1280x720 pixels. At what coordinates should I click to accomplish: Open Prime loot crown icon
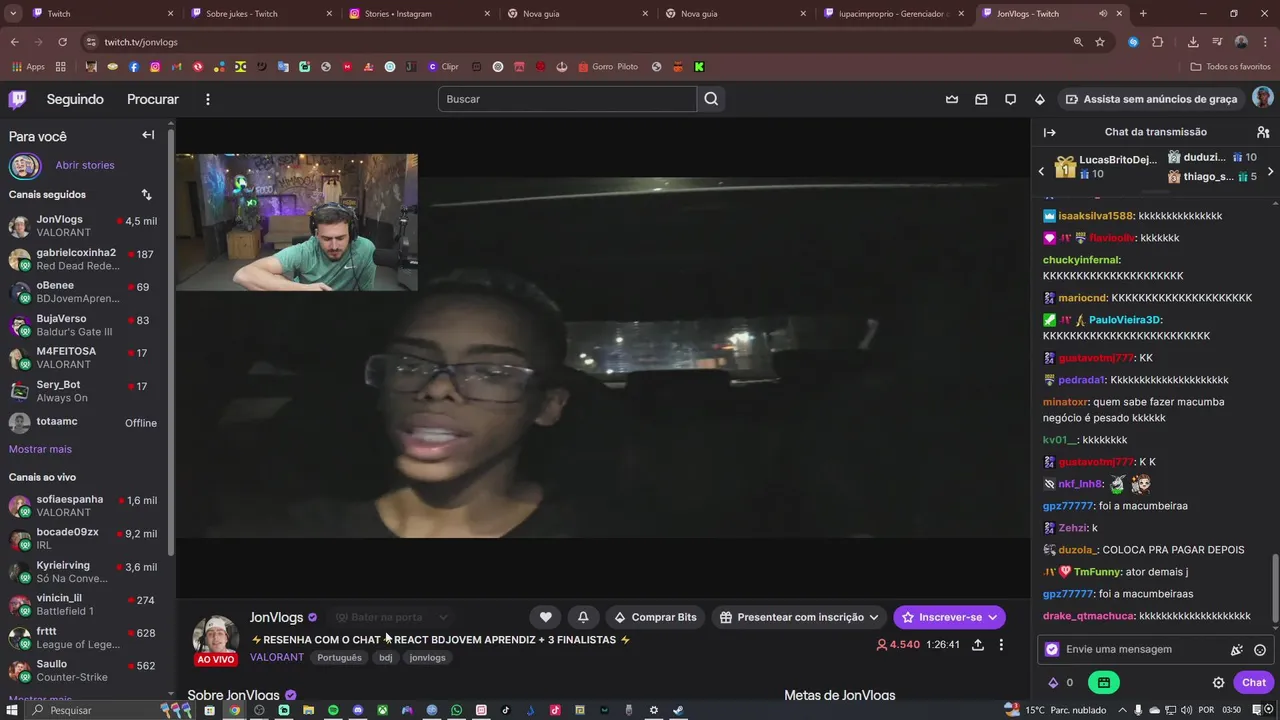(952, 99)
